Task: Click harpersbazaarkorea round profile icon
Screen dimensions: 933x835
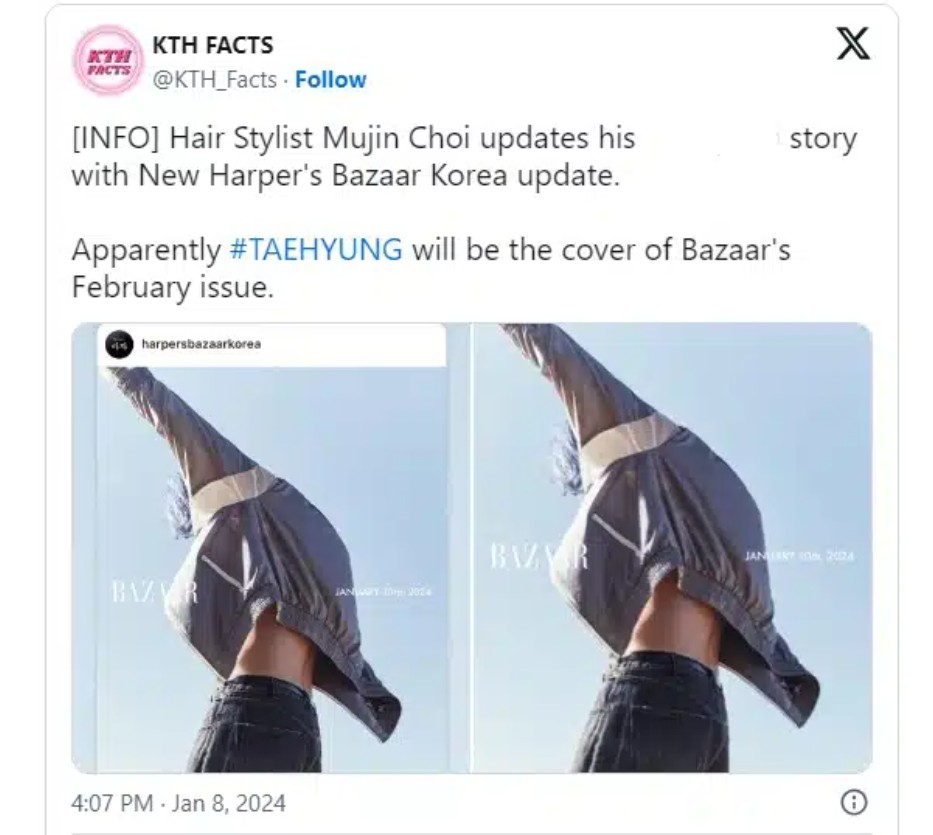Action: pyautogui.click(x=119, y=344)
